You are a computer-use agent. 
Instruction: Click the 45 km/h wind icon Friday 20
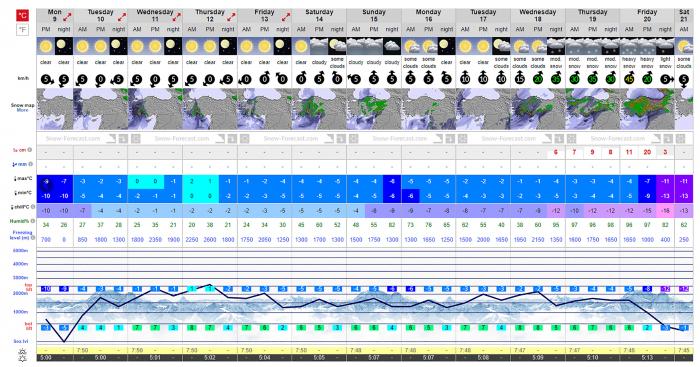point(629,79)
